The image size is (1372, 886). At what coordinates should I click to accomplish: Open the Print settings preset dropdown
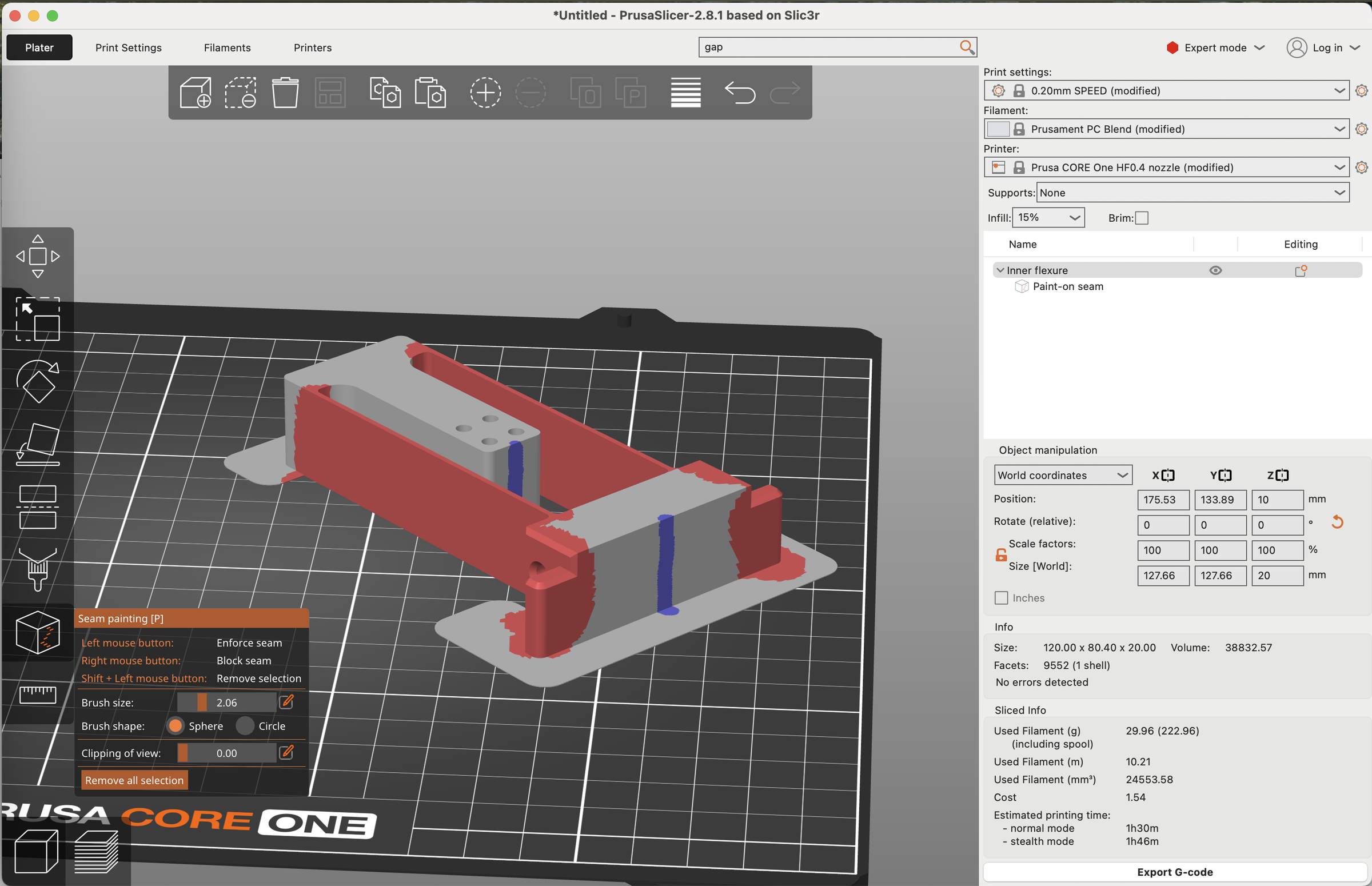tap(1167, 91)
